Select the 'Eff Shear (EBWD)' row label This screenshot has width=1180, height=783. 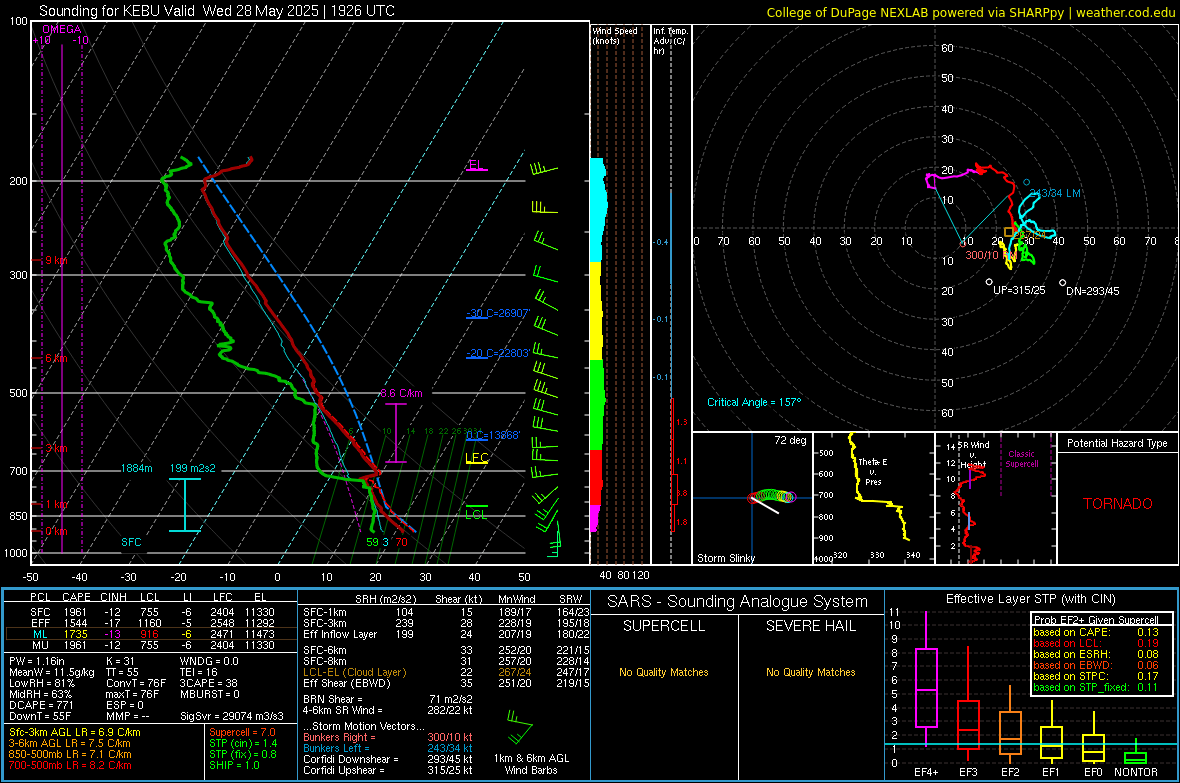tap(347, 684)
